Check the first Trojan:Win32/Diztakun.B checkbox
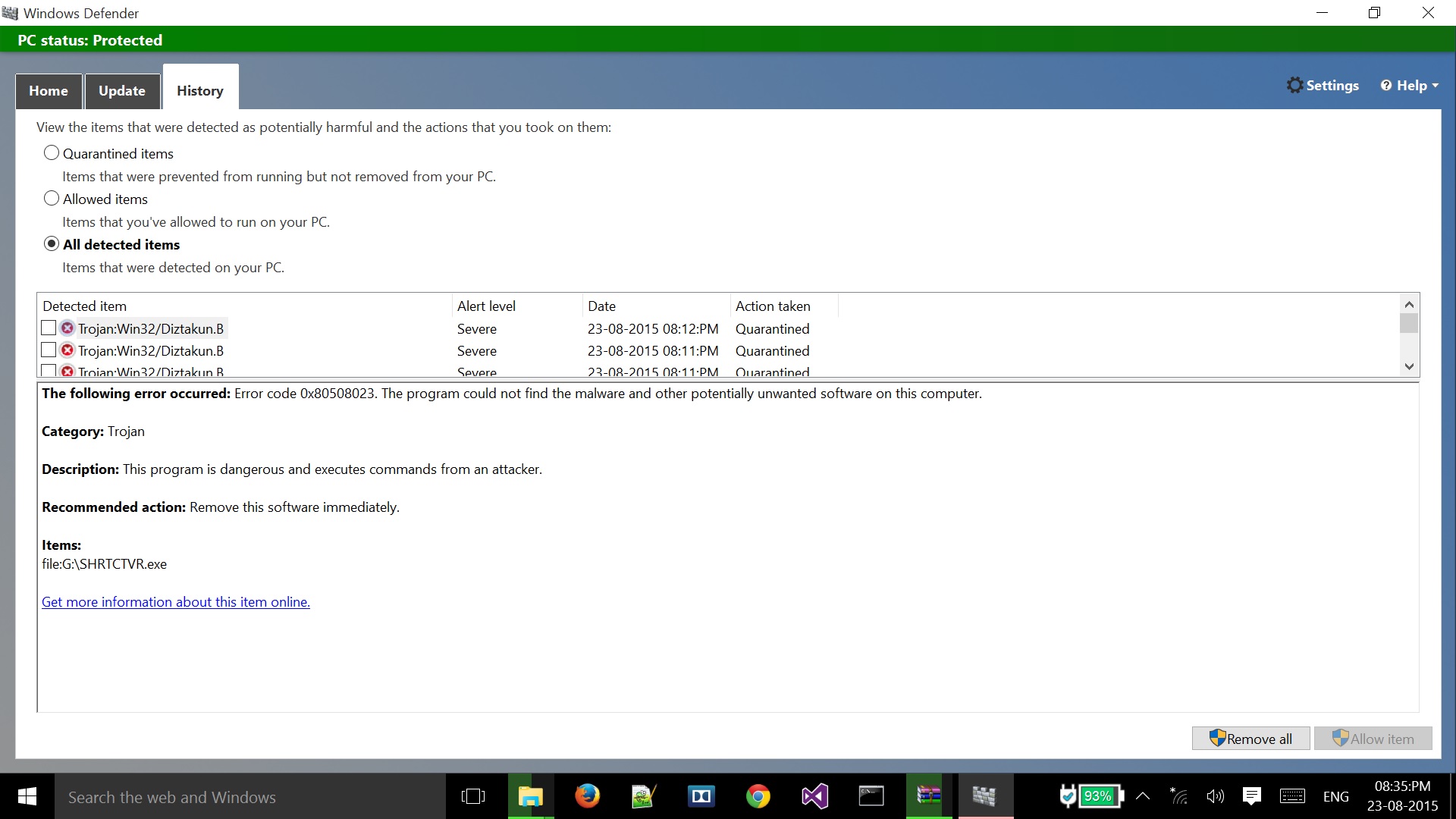 click(x=49, y=328)
